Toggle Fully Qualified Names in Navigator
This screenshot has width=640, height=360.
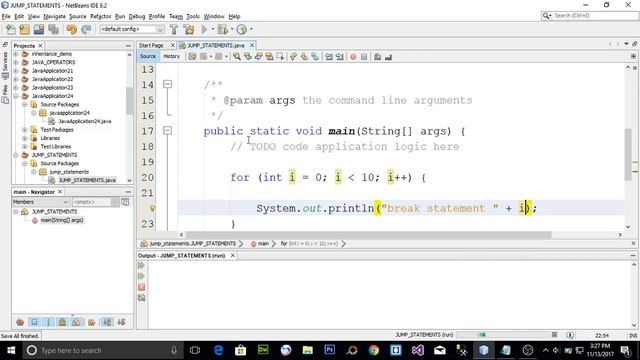click(x=91, y=322)
